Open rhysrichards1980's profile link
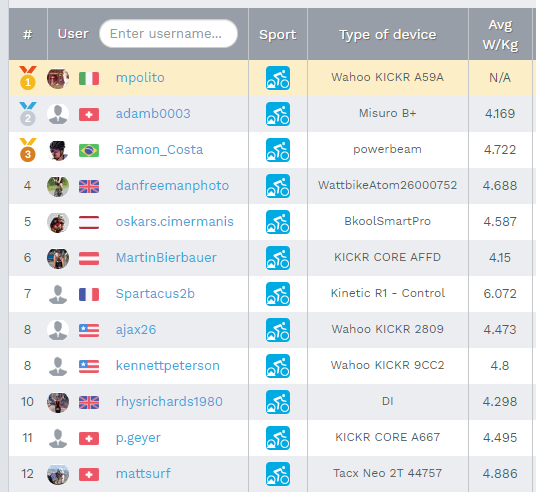536x492 pixels. coord(169,401)
